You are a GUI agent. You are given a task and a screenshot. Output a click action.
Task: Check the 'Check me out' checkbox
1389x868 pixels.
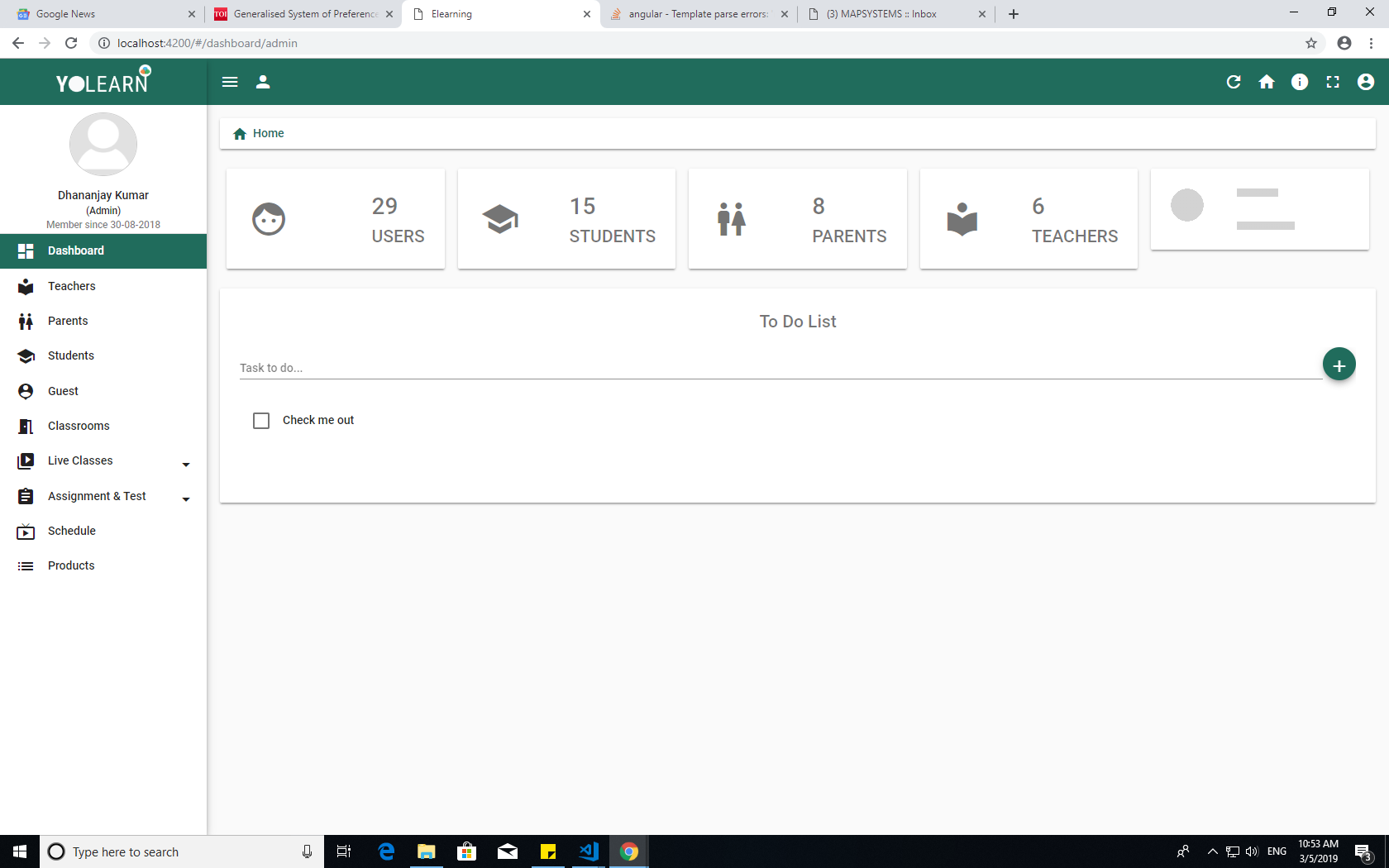(x=261, y=421)
